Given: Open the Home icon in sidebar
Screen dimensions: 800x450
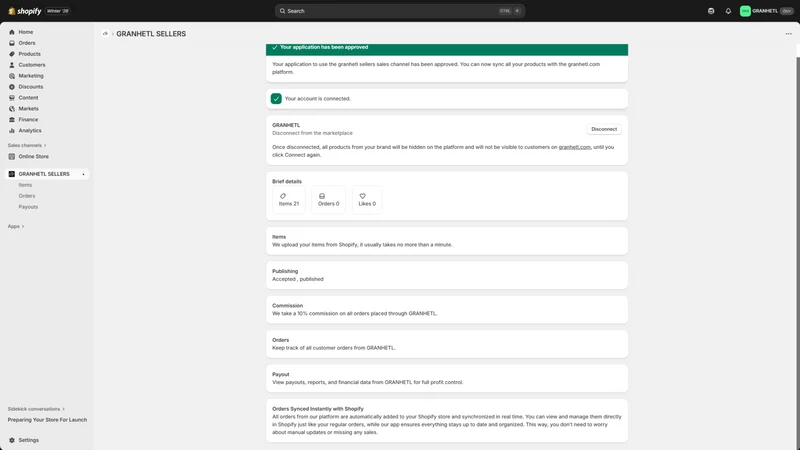Looking at the screenshot, I should point(12,32).
